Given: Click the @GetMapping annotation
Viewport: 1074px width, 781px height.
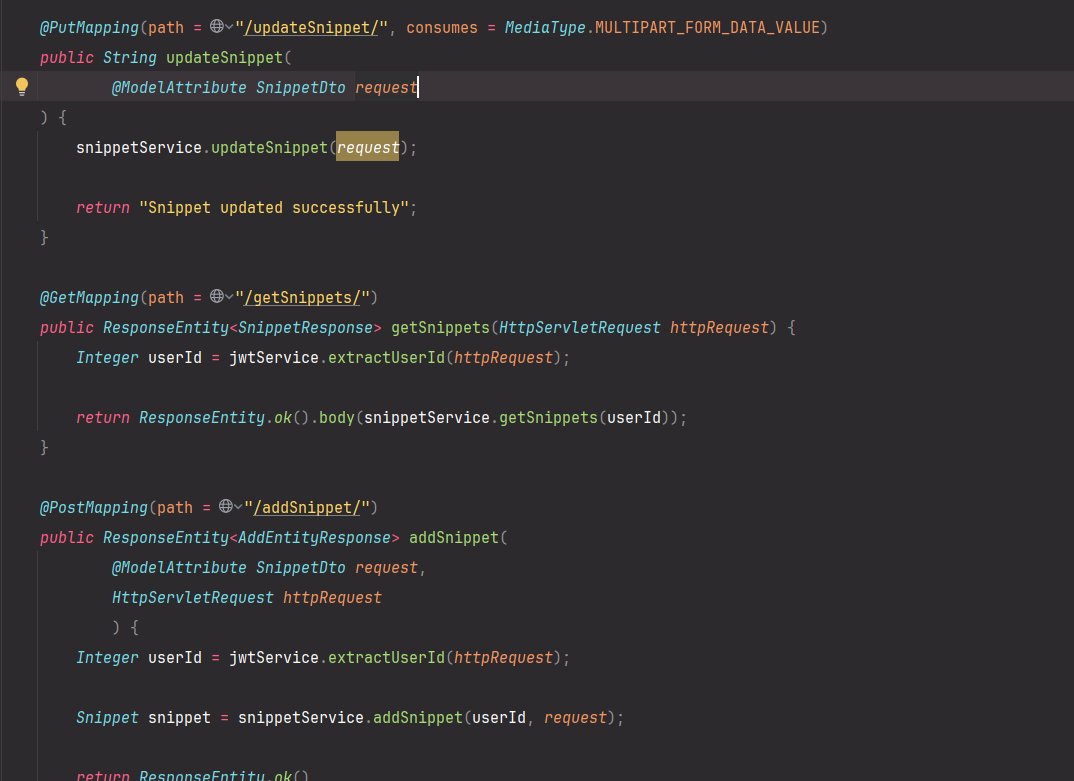Looking at the screenshot, I should coord(89,297).
